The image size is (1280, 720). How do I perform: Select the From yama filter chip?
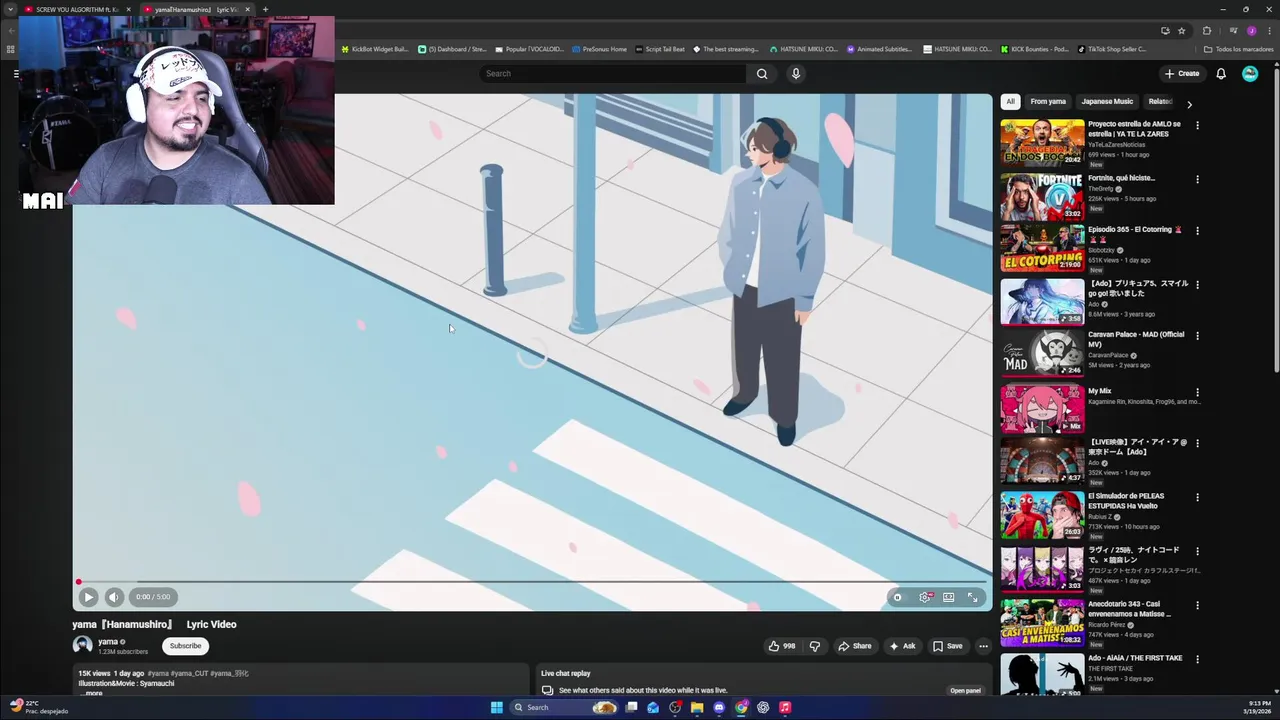point(1048,101)
